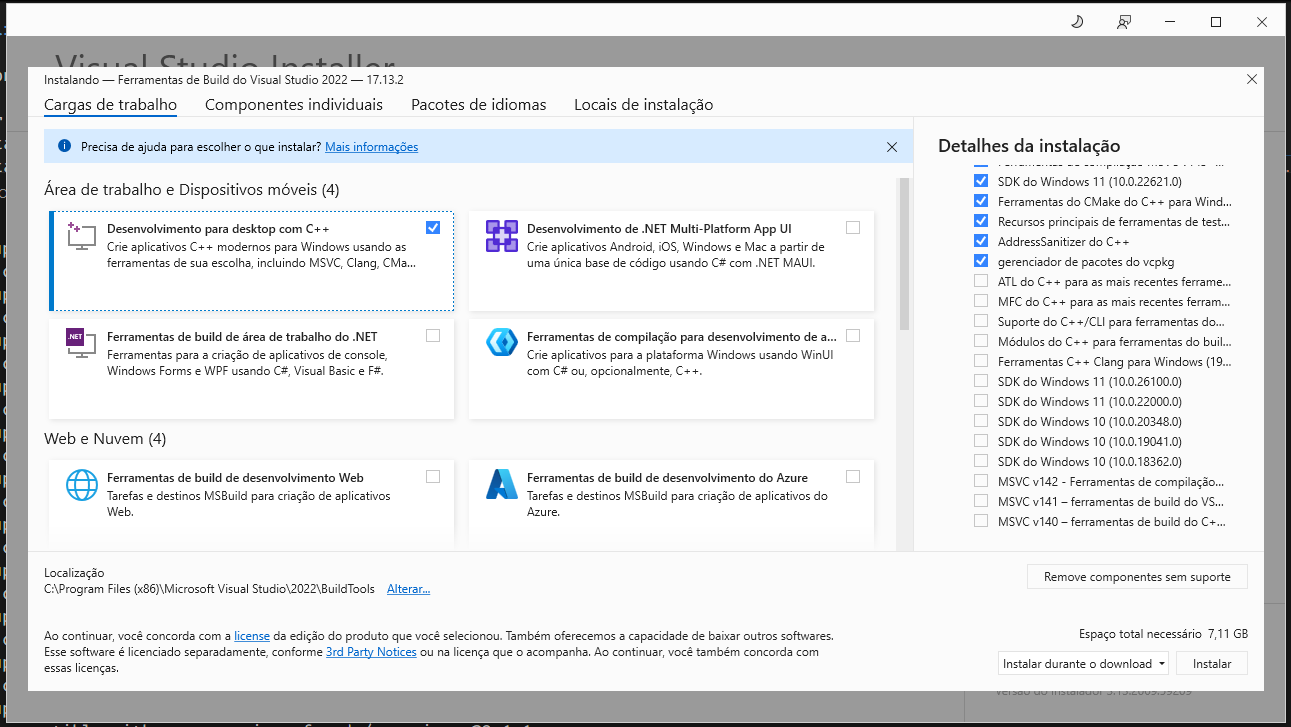The height and width of the screenshot is (727, 1291).
Task: Uncheck gerenciador de pacotes do vcpkg
Action: (x=980, y=261)
